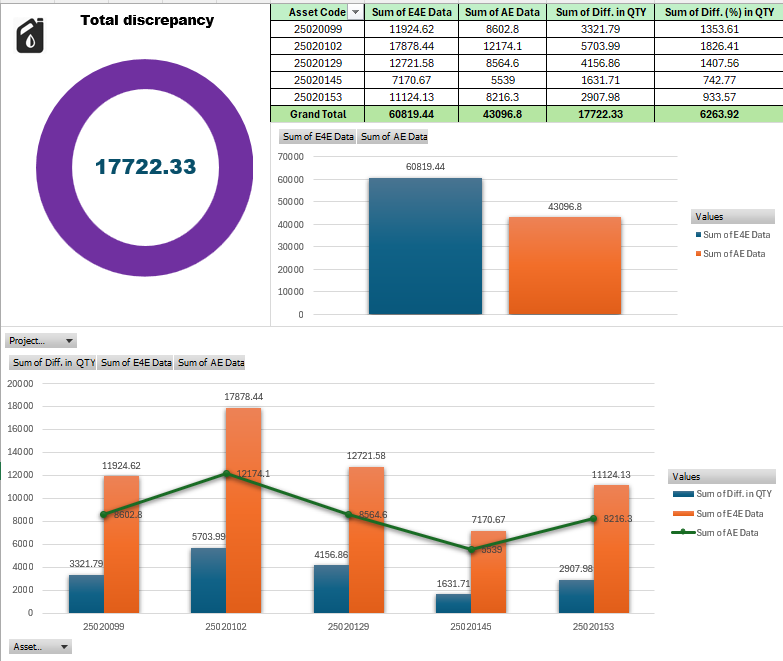Select cell with value 17878.44 in the table
This screenshot has width=783, height=661.
pyautogui.click(x=411, y=46)
